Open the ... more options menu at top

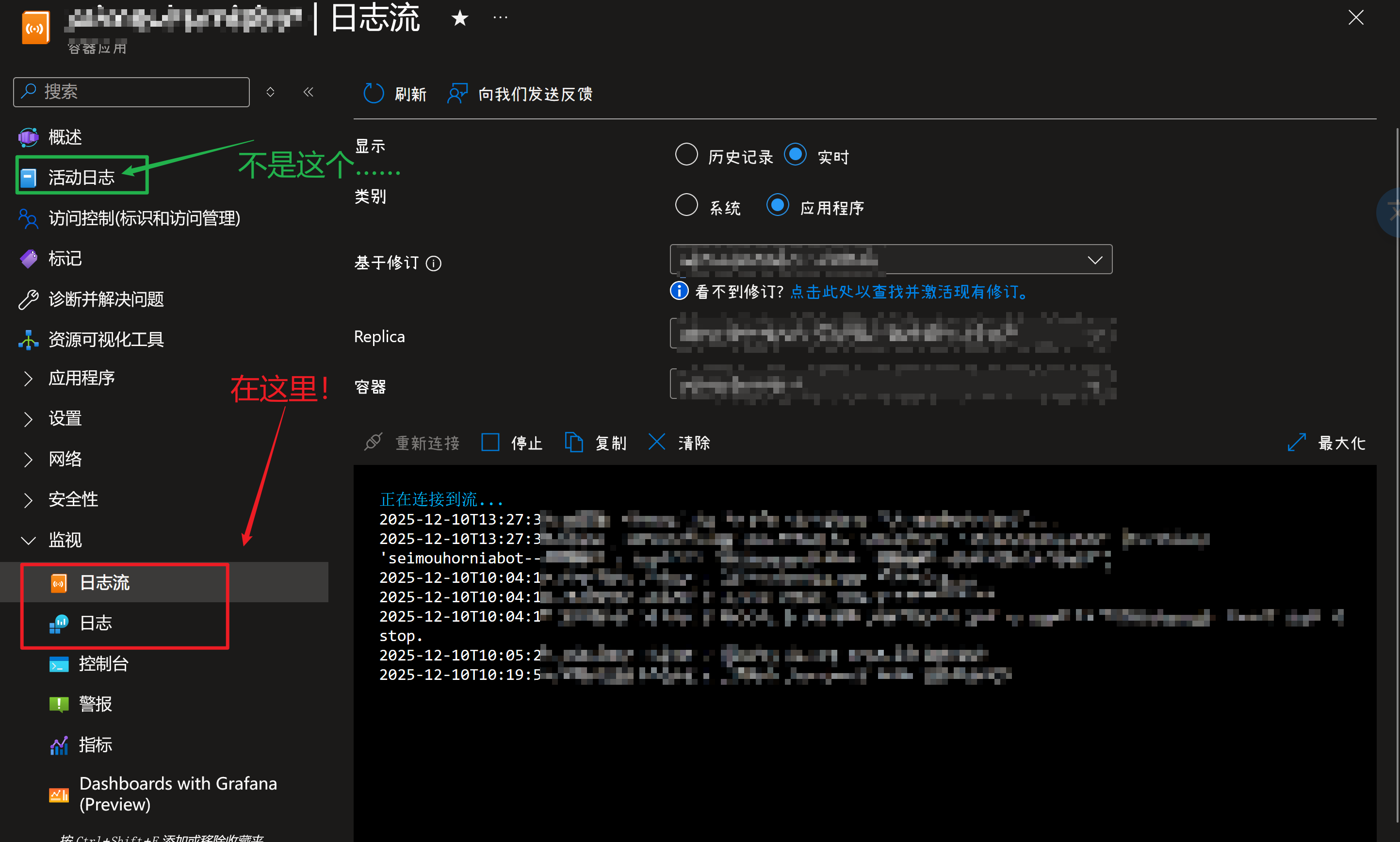(x=500, y=17)
